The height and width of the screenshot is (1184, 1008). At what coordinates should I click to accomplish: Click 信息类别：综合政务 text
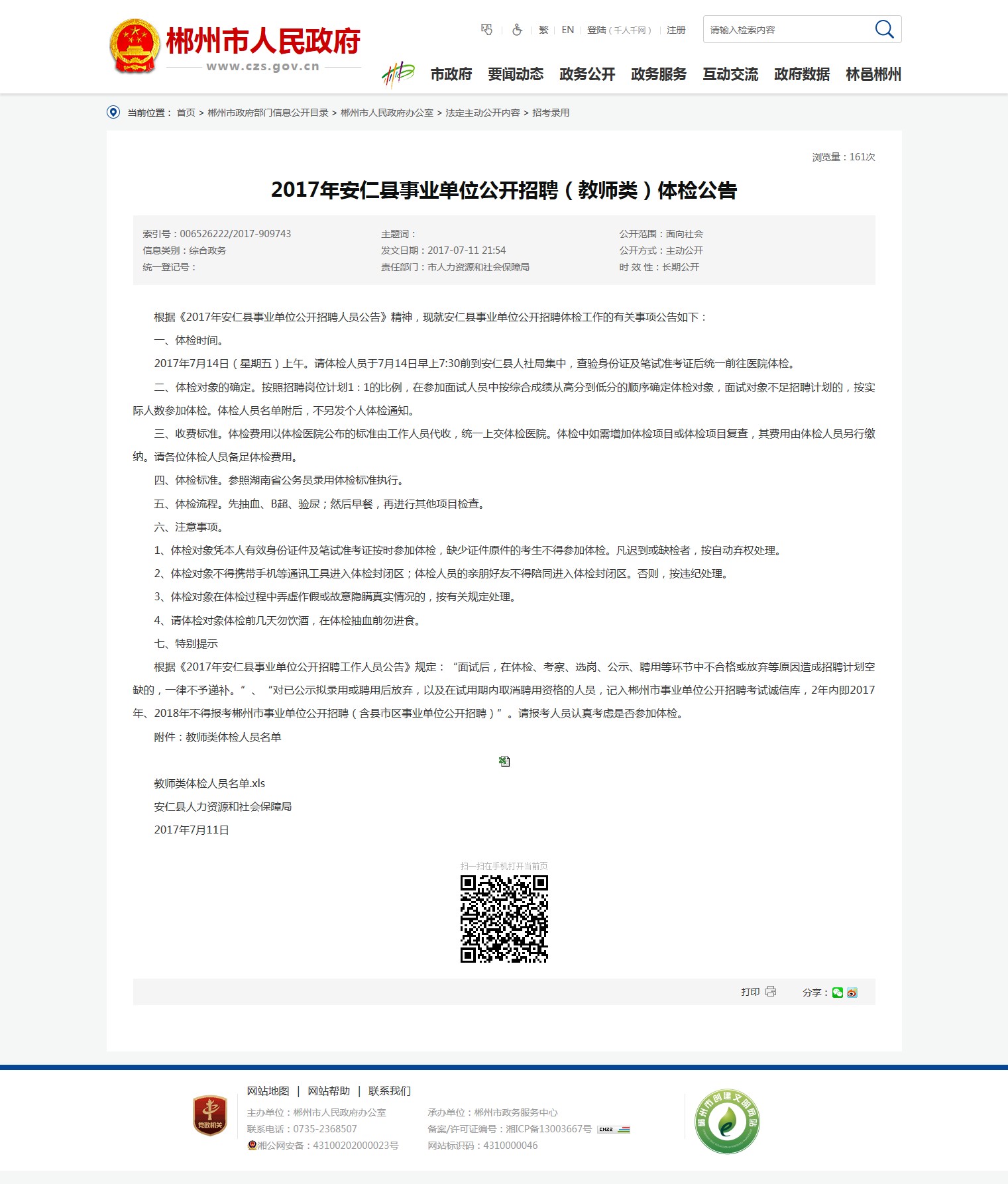[184, 250]
